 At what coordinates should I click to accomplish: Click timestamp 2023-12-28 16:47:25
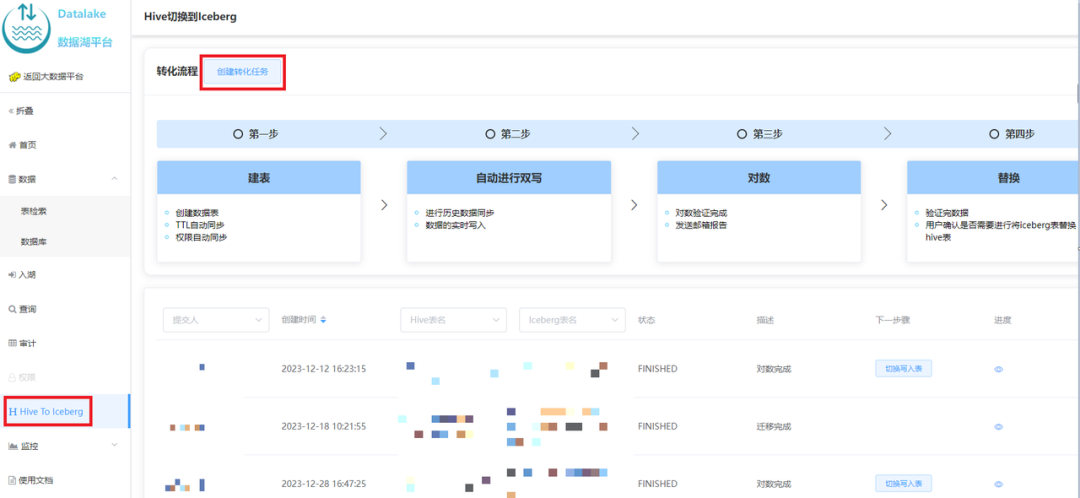(x=324, y=484)
